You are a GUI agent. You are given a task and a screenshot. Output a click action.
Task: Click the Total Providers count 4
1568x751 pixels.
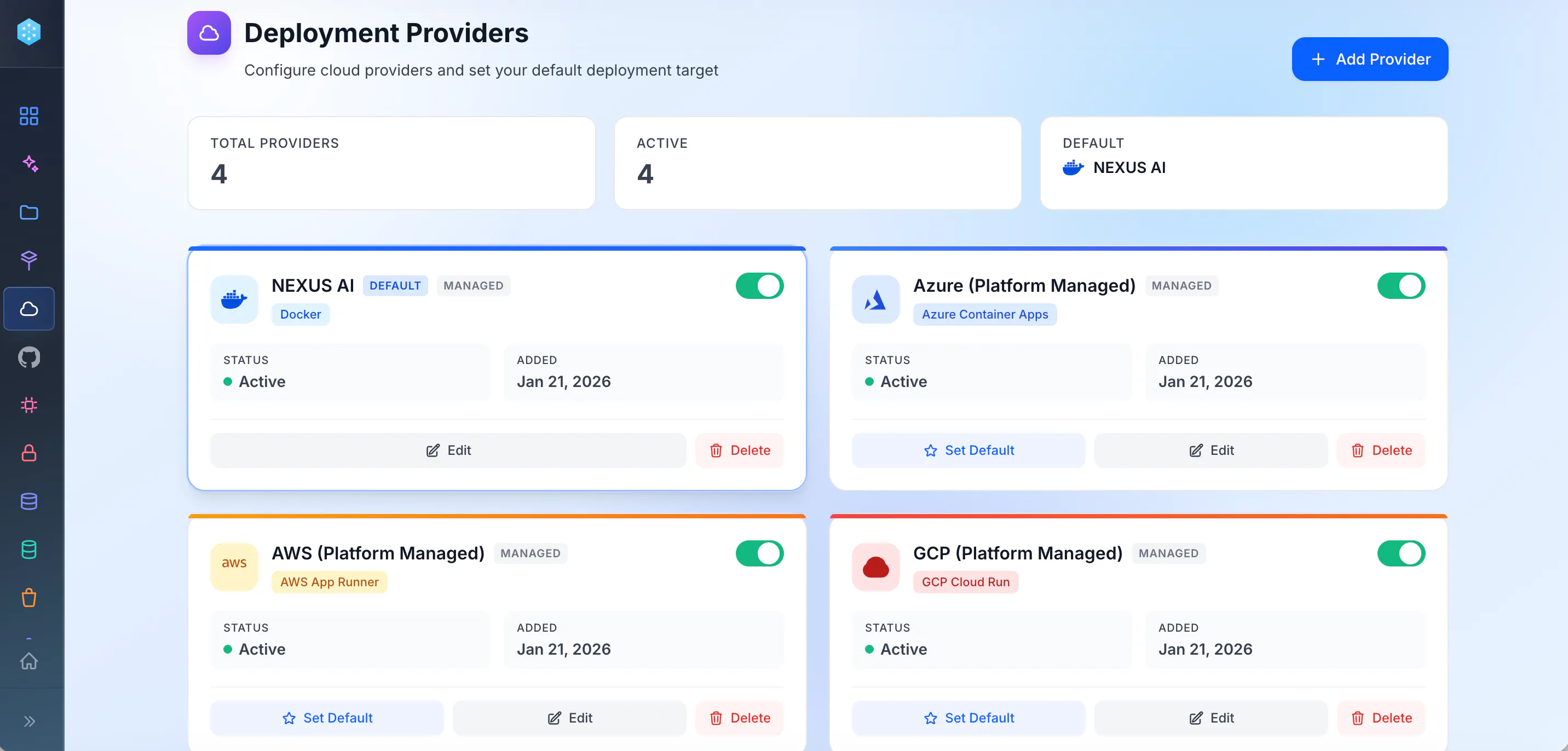219,175
